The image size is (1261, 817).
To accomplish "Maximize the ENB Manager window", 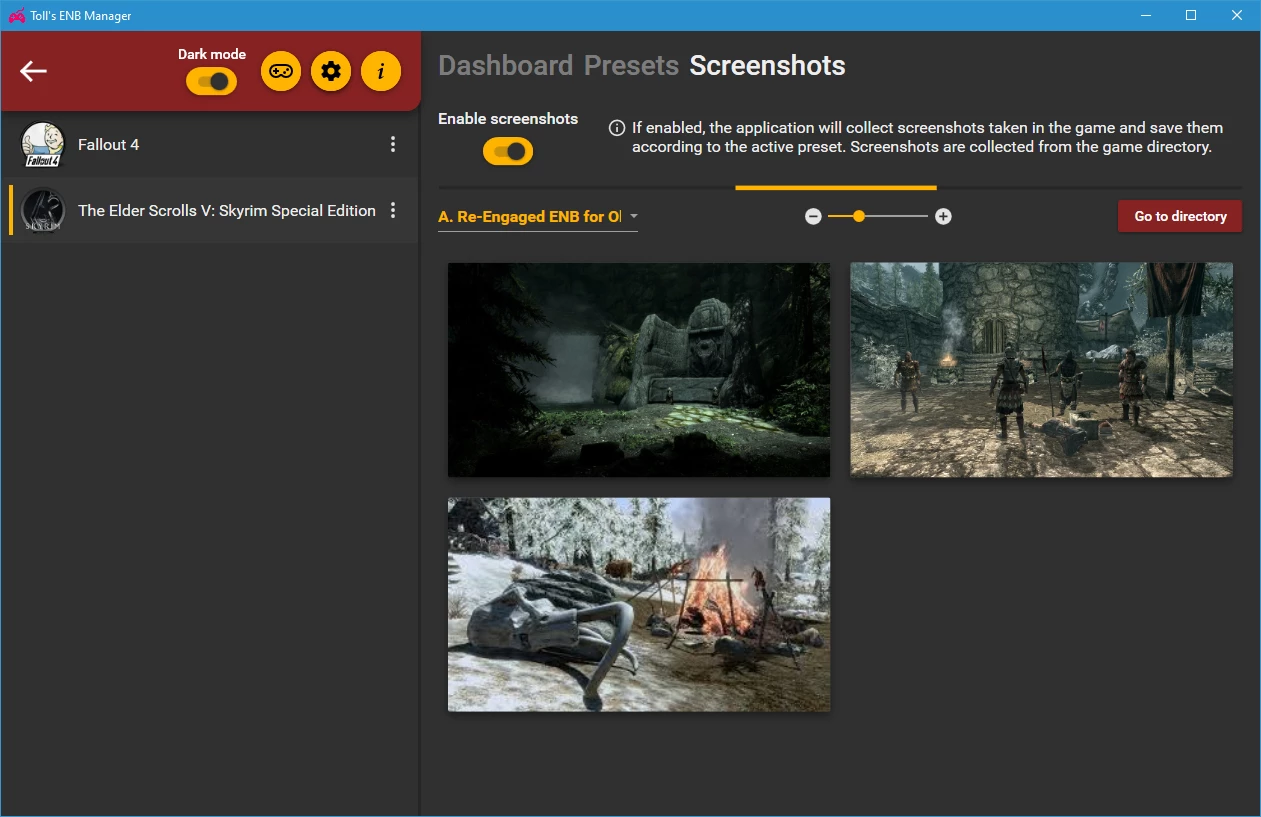I will click(1191, 15).
